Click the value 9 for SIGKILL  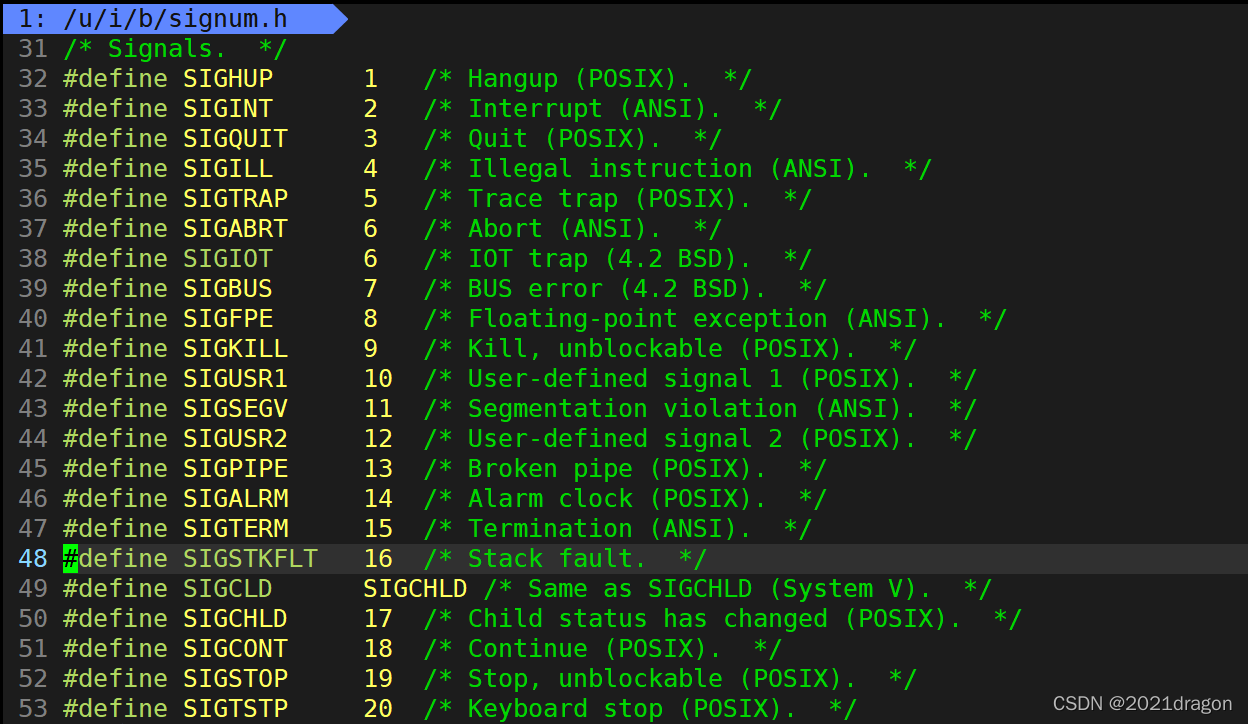(371, 348)
